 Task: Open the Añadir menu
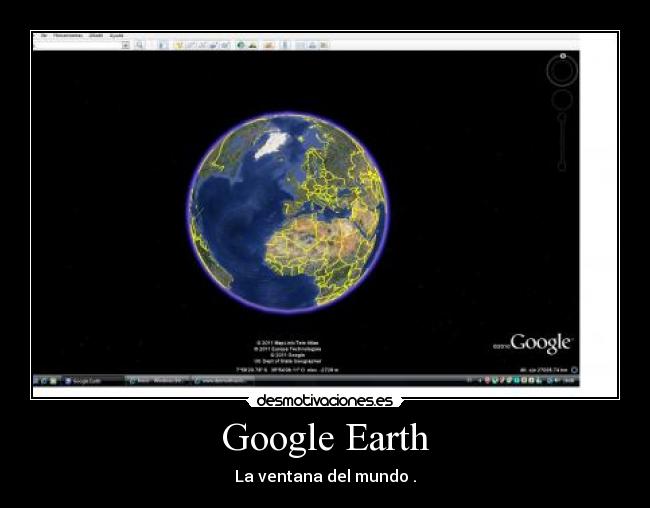[x=96, y=36]
